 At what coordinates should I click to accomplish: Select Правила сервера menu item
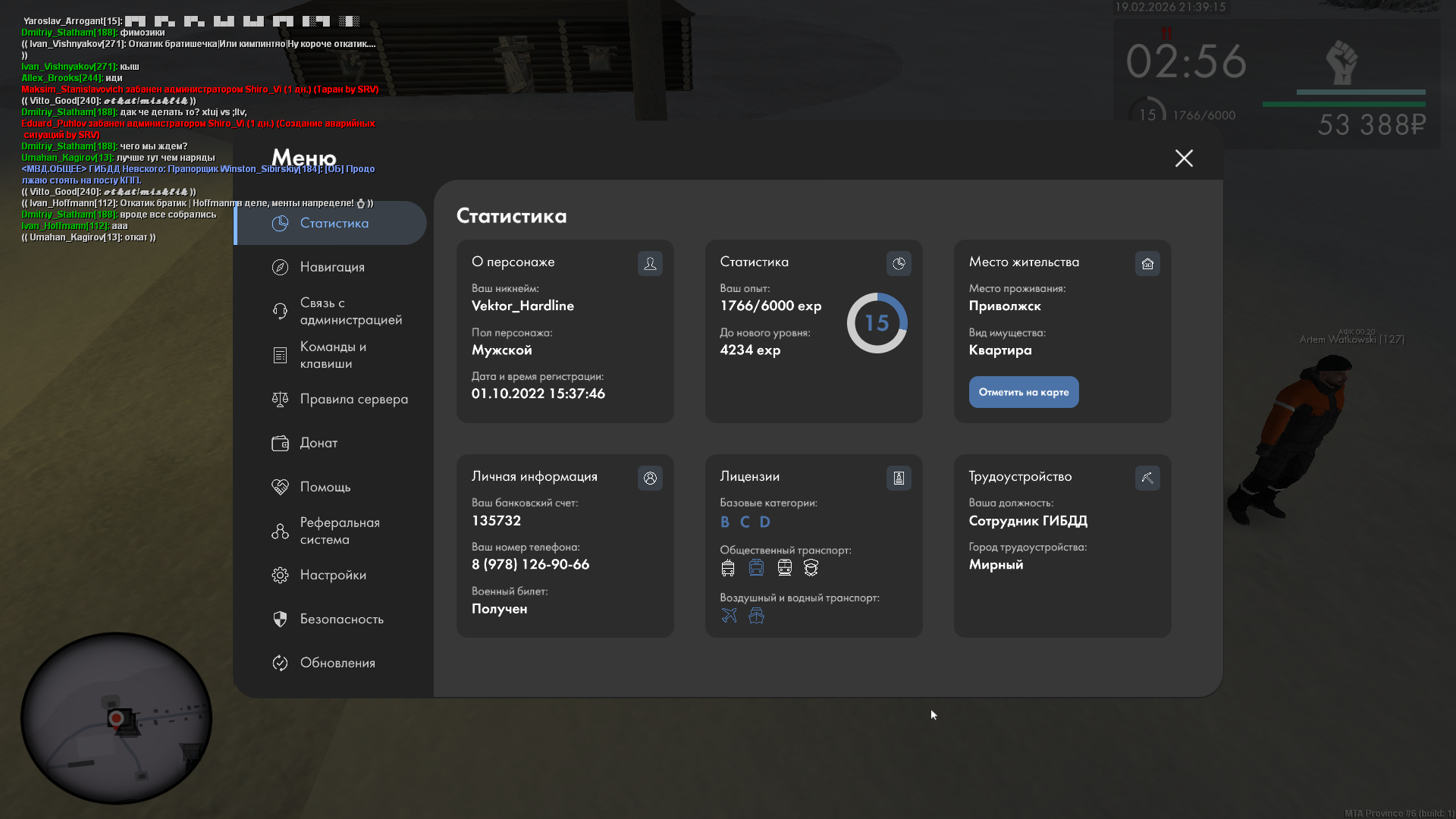(353, 399)
